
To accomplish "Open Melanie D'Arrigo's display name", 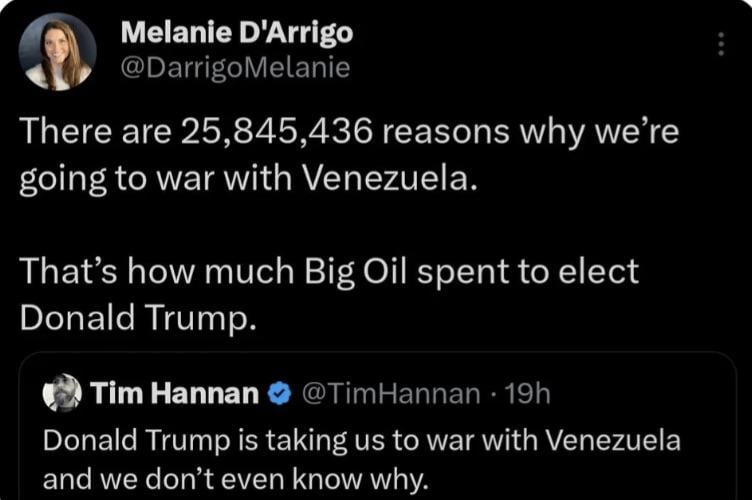I will point(236,33).
